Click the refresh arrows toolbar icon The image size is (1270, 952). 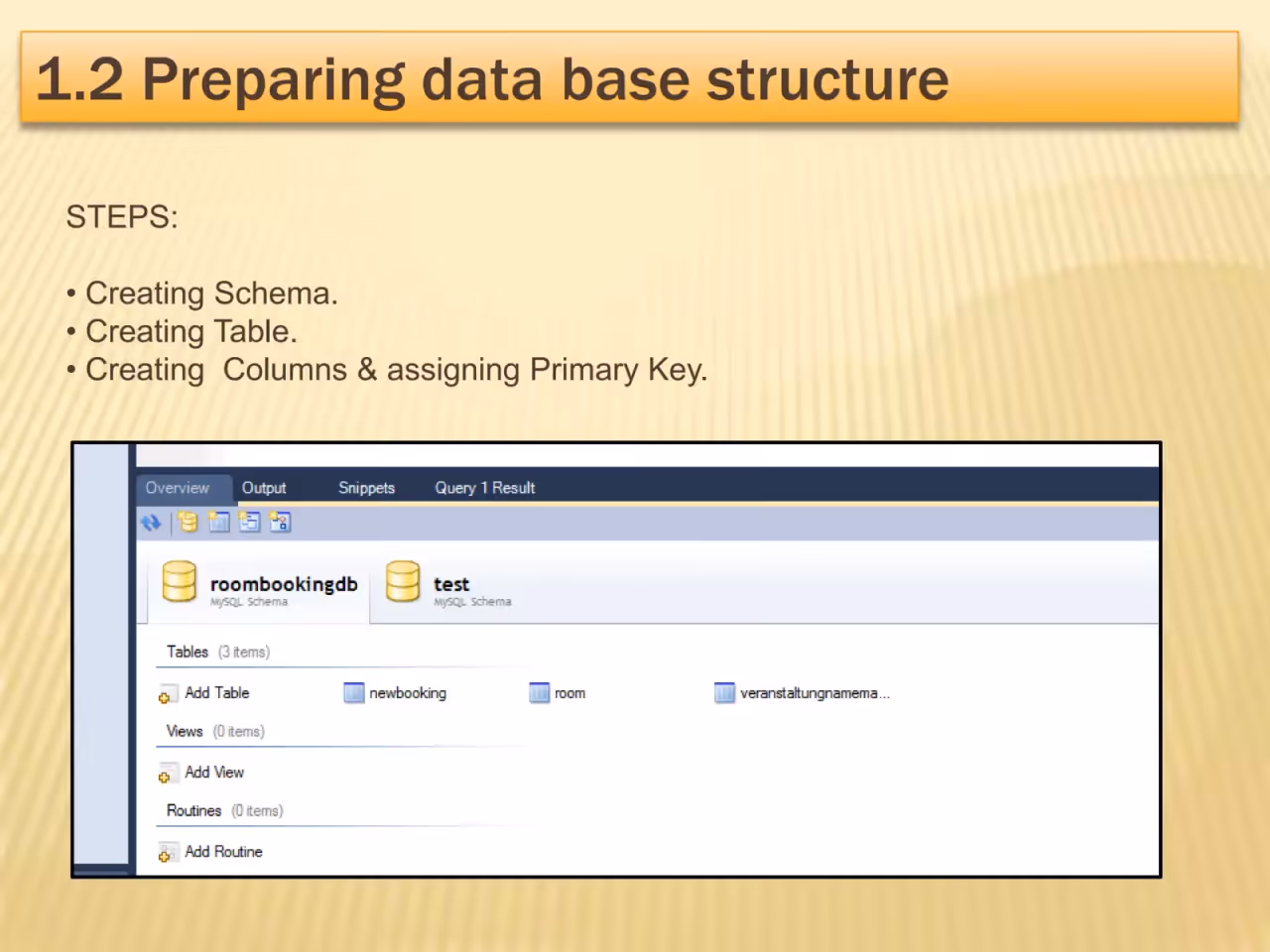click(151, 523)
